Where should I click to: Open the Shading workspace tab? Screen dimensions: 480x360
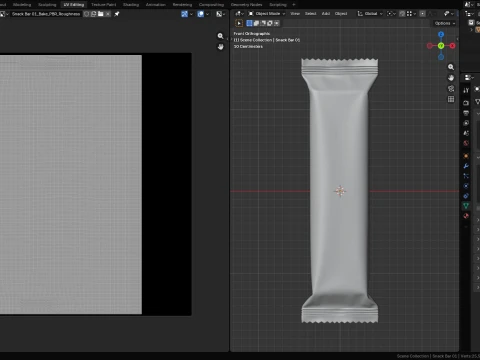[x=131, y=5]
